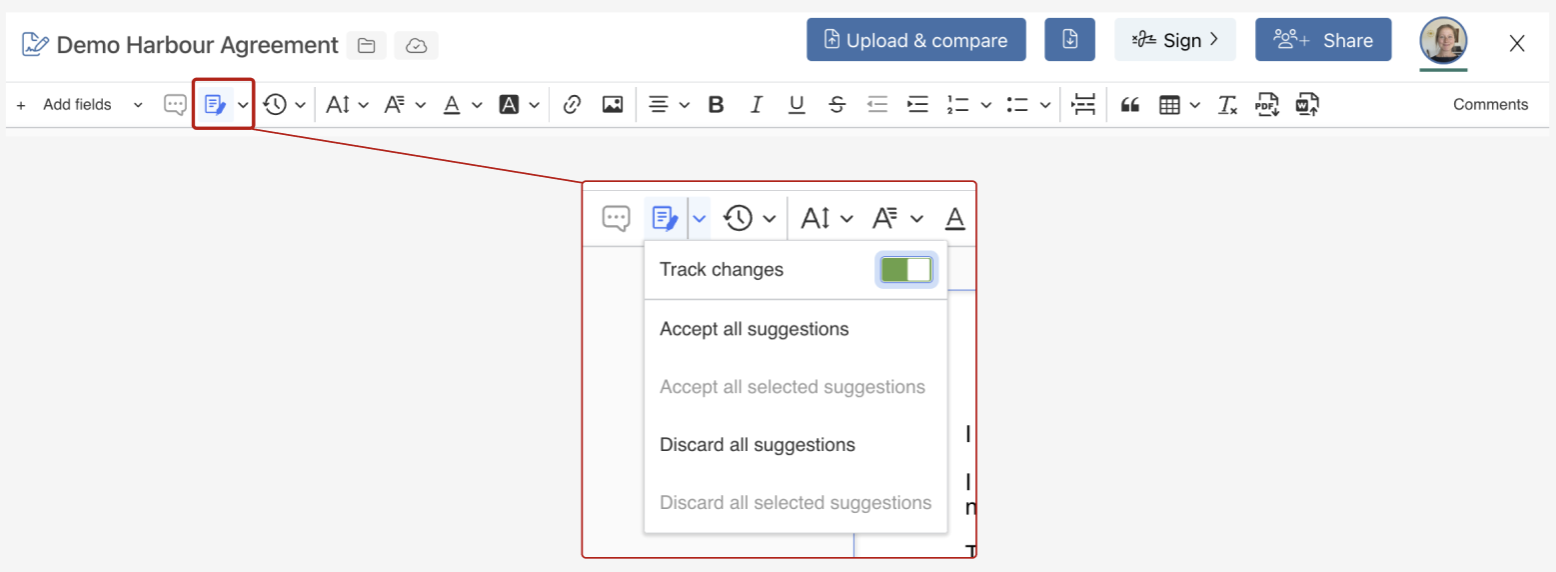Export document as PDF icon
The width and height of the screenshot is (1556, 572).
1267,104
